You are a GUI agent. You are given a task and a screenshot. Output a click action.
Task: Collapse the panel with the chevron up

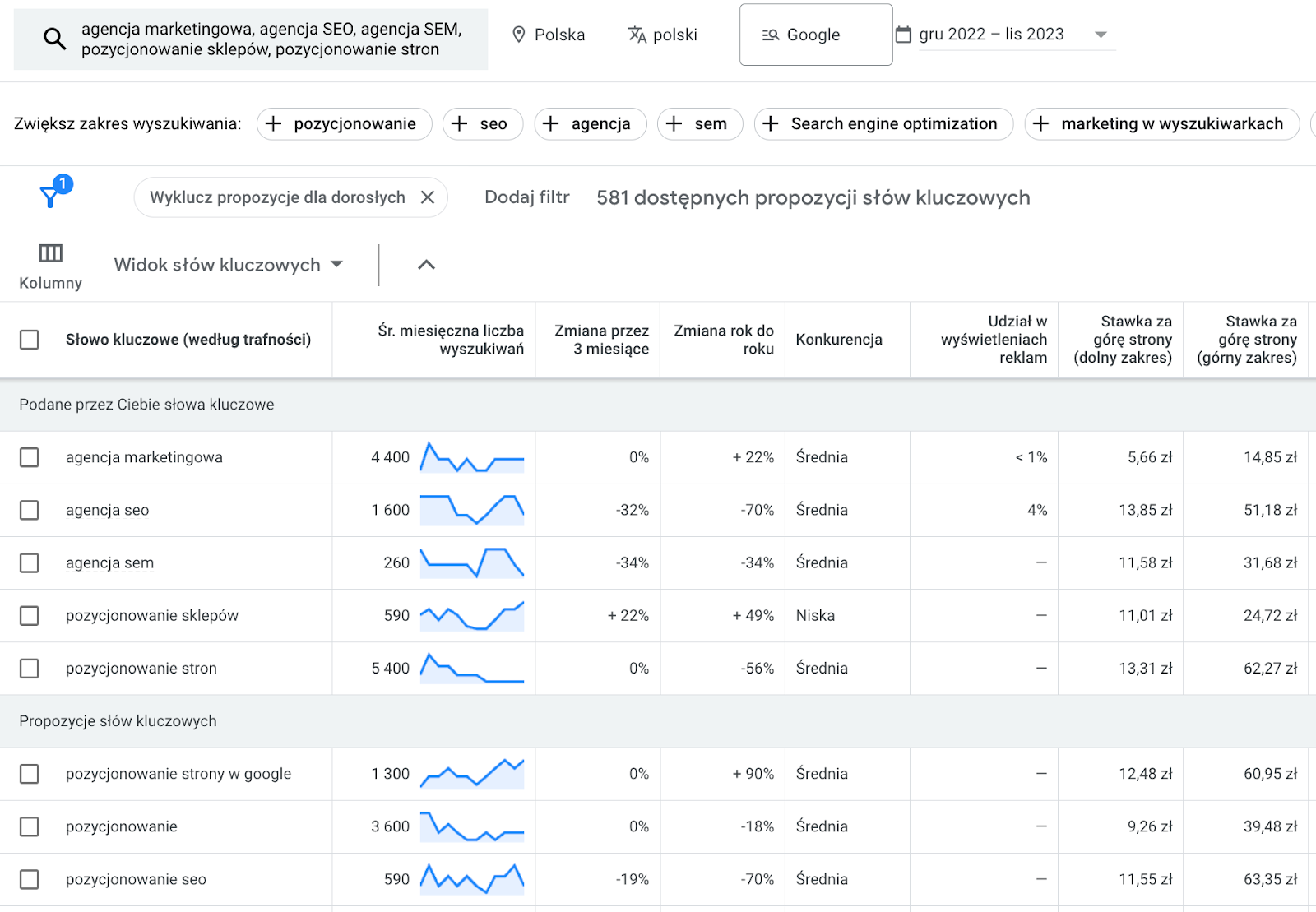(426, 265)
